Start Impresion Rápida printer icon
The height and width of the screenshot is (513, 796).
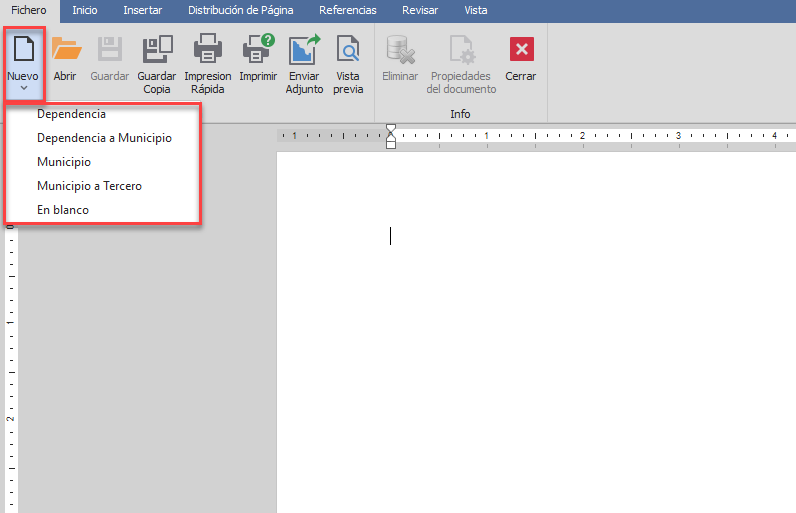[208, 48]
